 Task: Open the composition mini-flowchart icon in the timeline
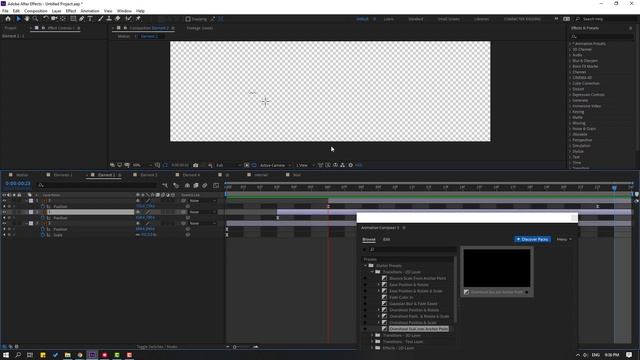click(x=164, y=185)
